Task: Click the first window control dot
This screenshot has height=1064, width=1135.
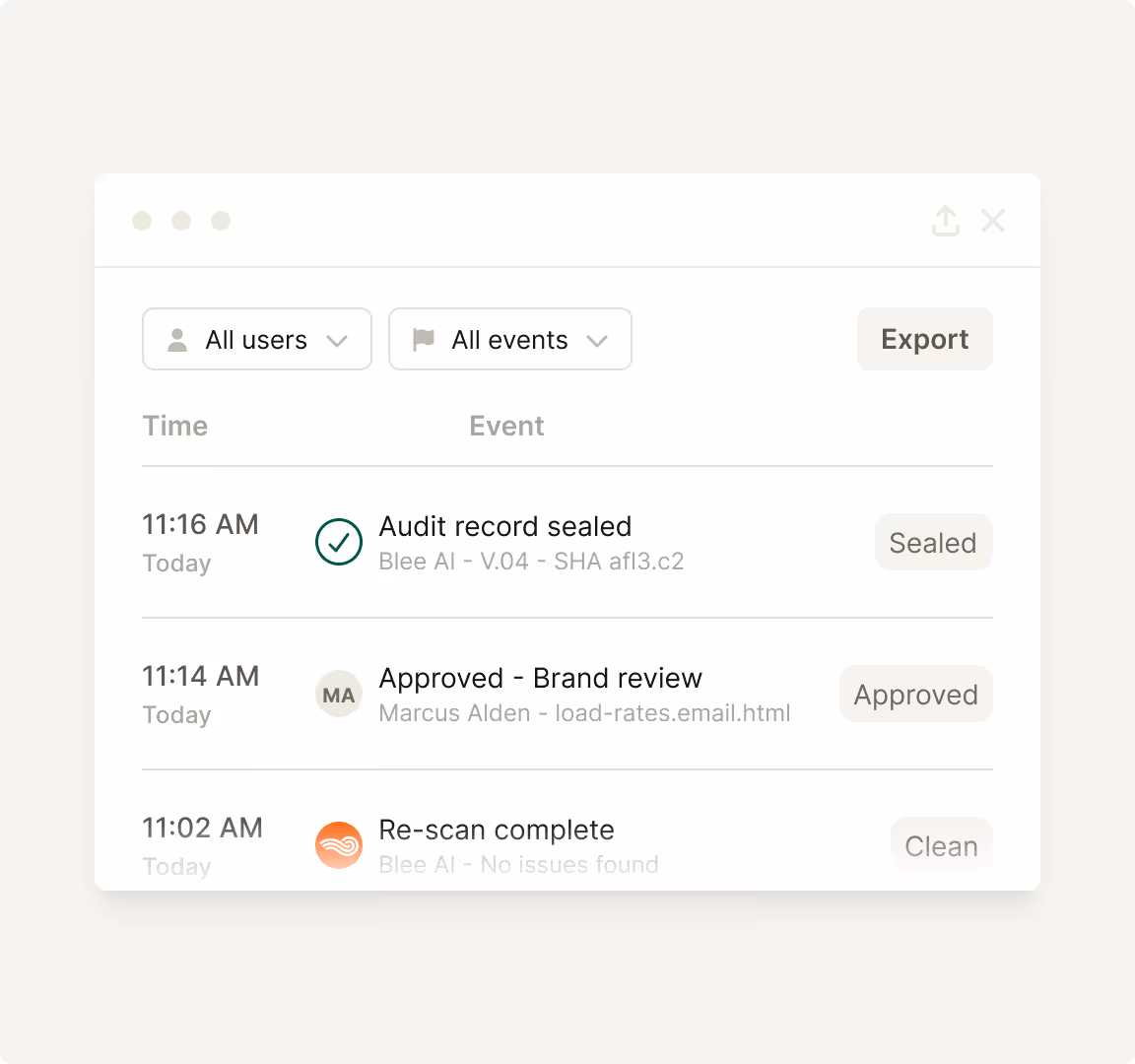Action: click(x=142, y=221)
